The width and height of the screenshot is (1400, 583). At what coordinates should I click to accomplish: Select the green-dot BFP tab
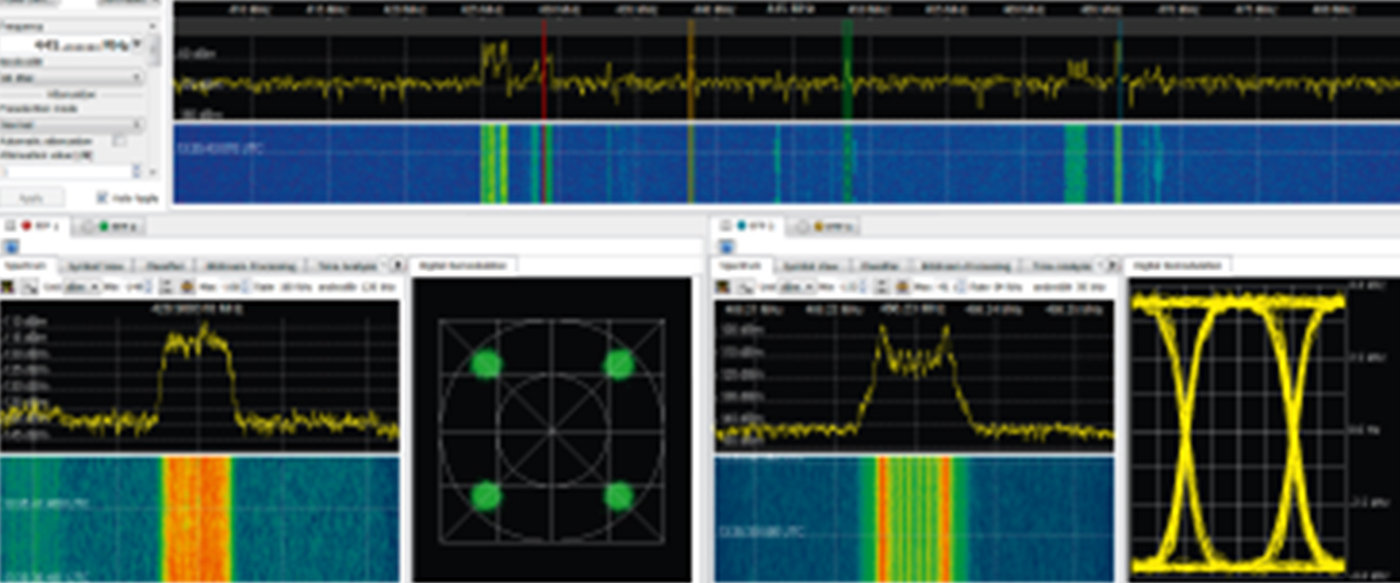(x=116, y=227)
